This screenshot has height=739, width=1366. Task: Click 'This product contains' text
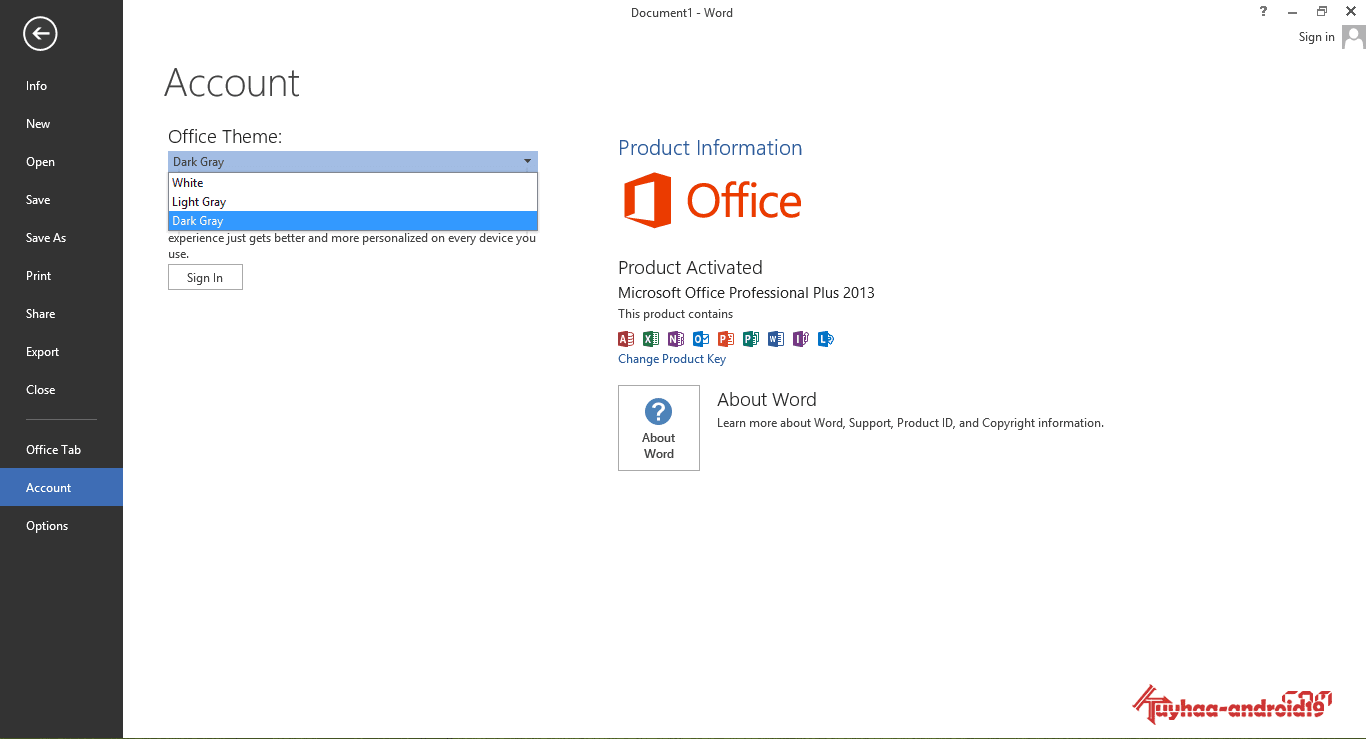tap(675, 314)
